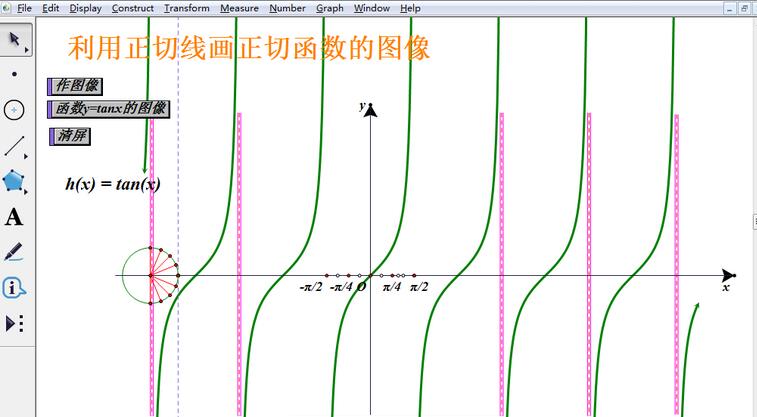
Task: Select the Compass circle tool
Action: (x=14, y=110)
